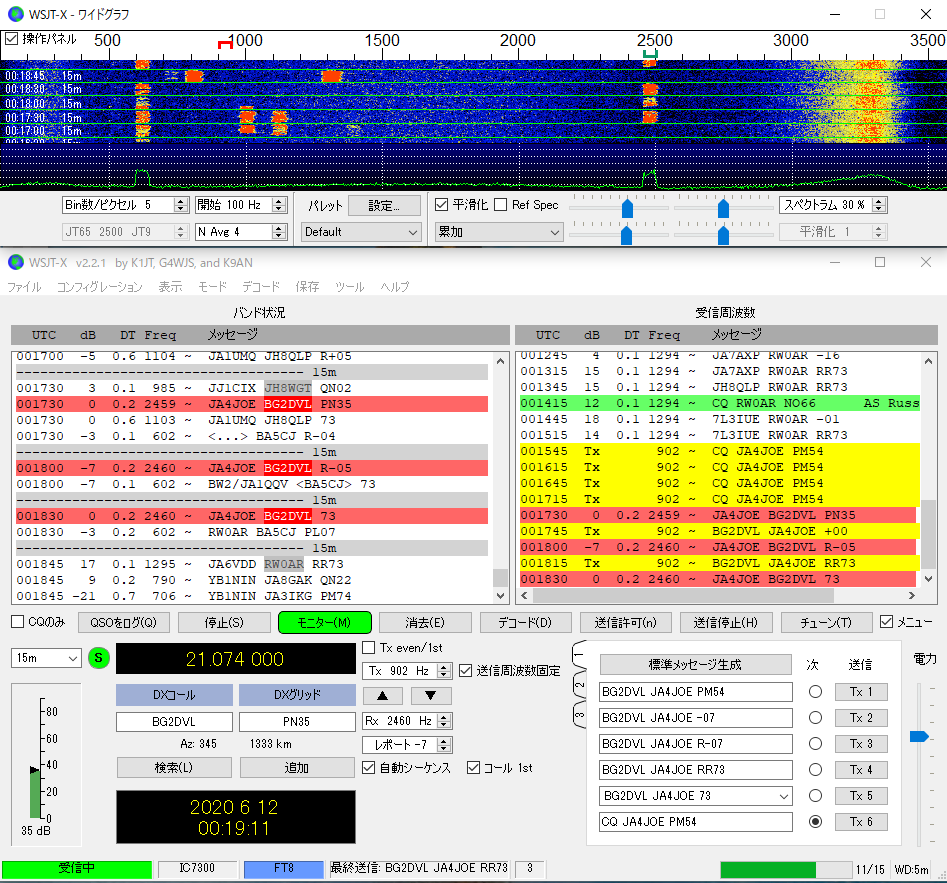Select next message radio for Tx 5
The height and width of the screenshot is (883, 947).
click(x=815, y=796)
